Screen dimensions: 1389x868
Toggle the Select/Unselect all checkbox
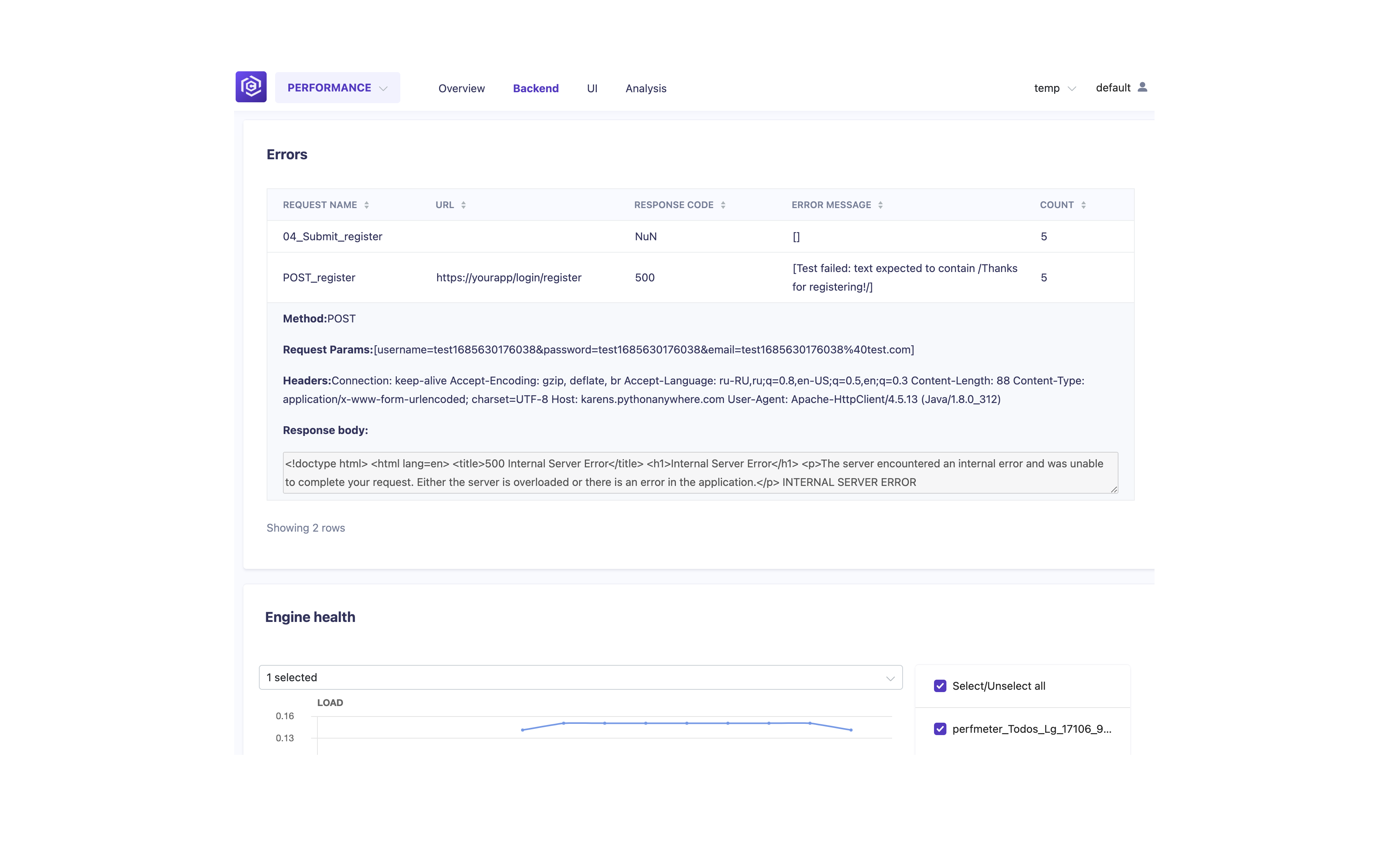pos(939,686)
